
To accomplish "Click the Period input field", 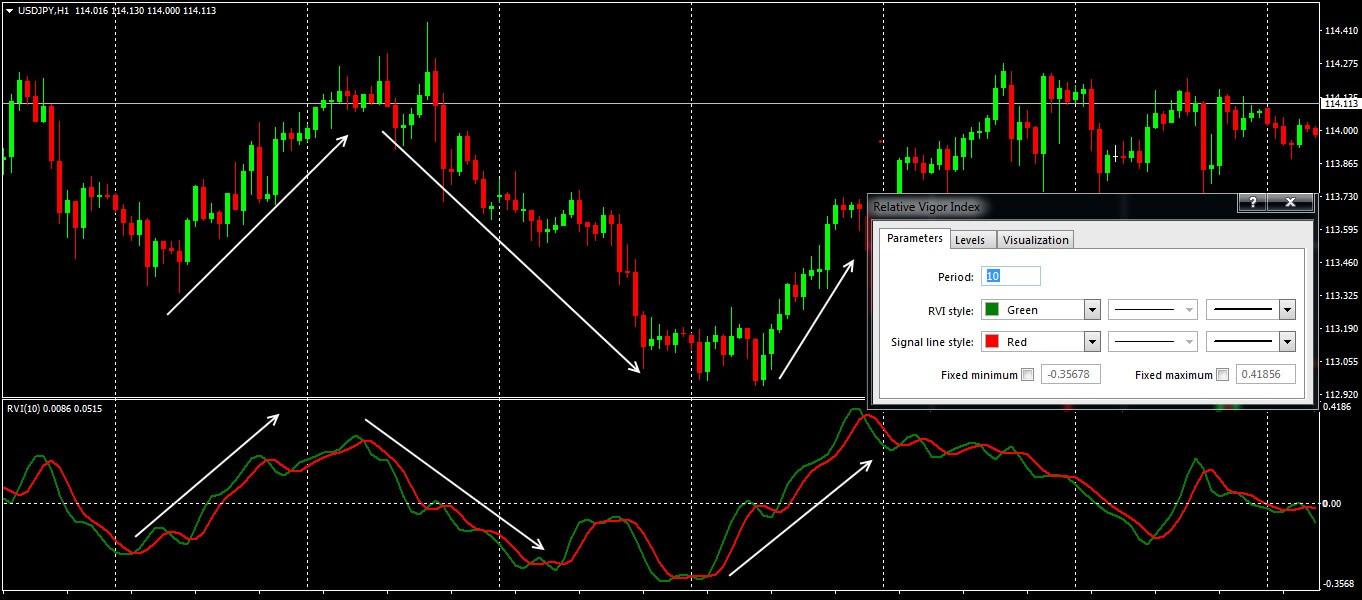I will (1012, 276).
